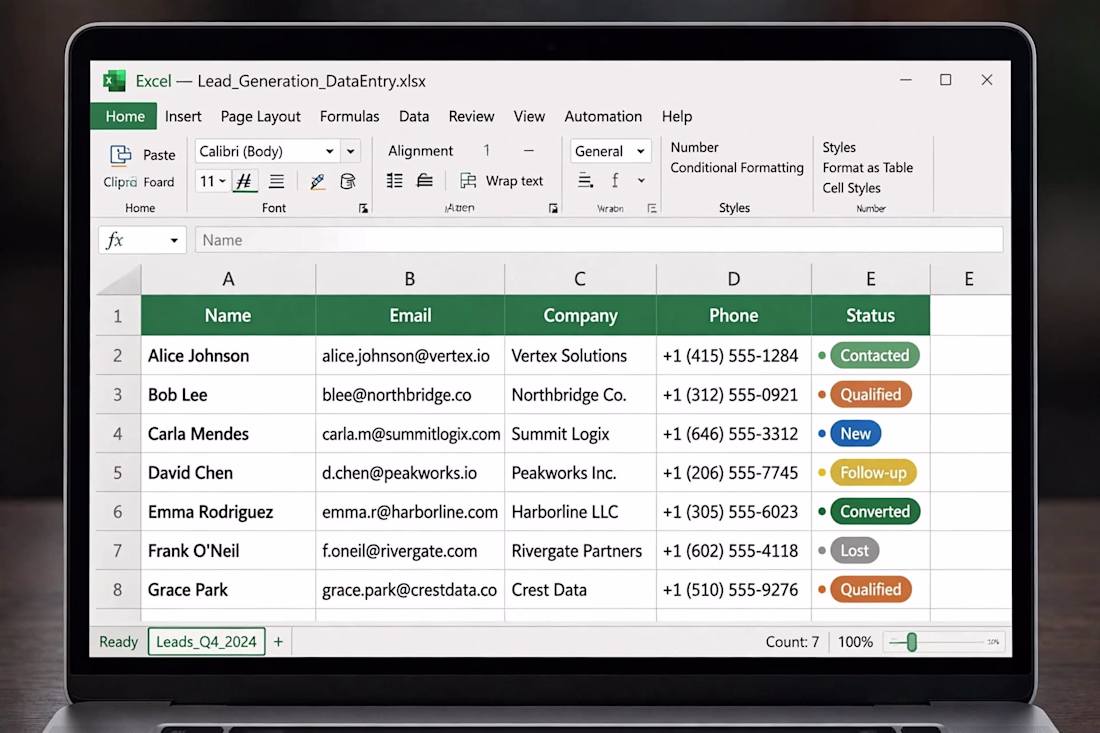
Task: Click the align lines icon under General
Action: [x=585, y=180]
